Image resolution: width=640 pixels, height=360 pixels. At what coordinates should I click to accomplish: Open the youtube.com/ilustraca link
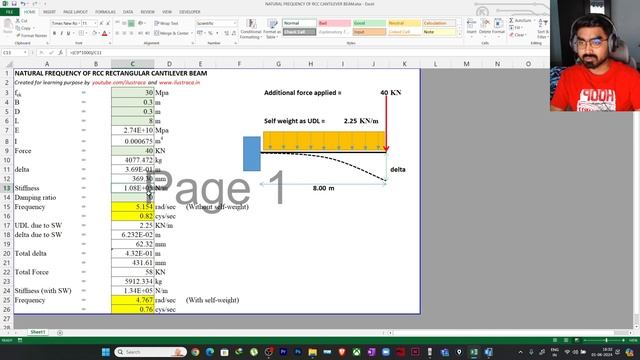click(x=119, y=82)
